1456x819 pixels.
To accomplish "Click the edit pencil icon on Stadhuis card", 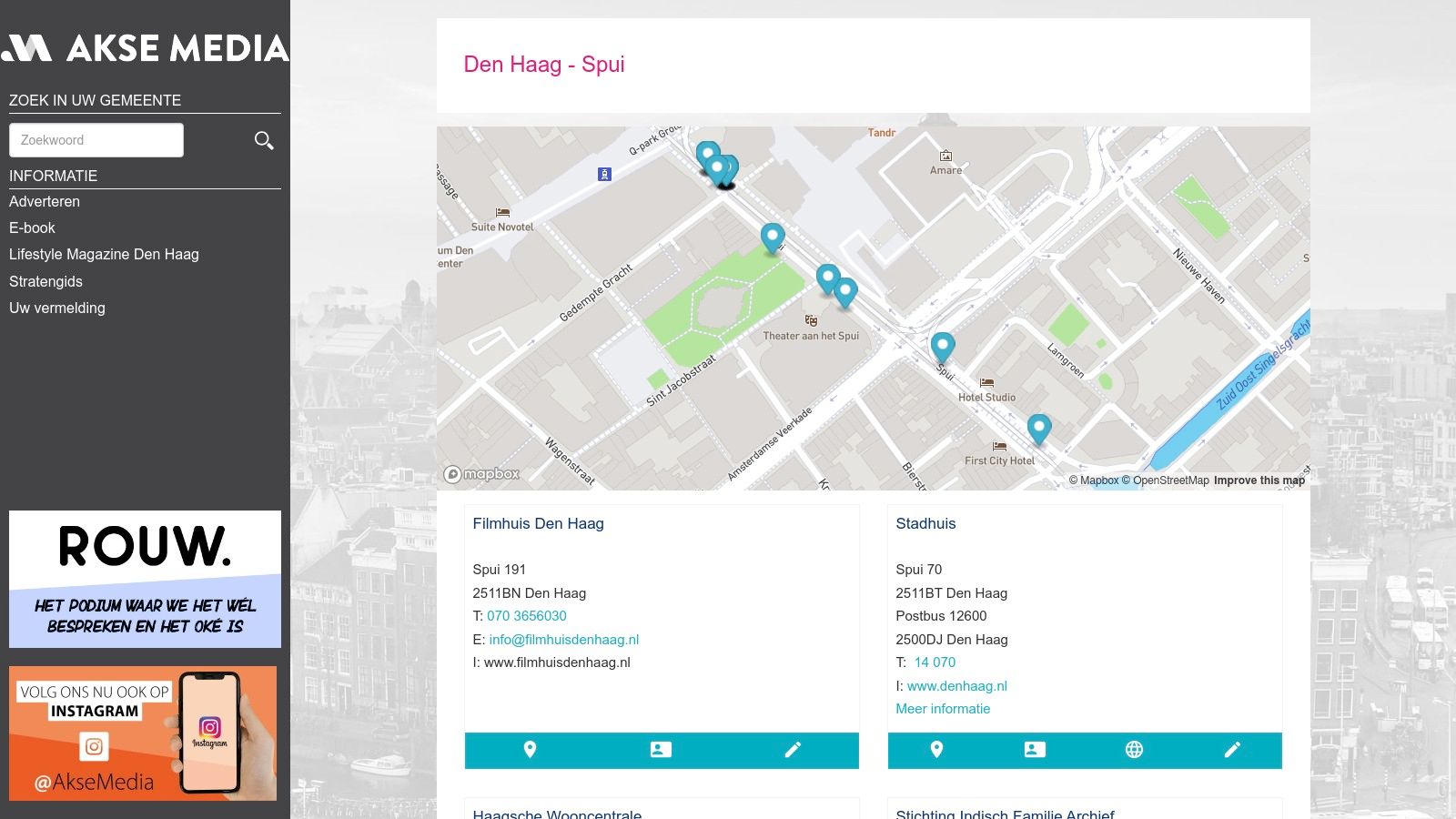I will coord(1233,750).
